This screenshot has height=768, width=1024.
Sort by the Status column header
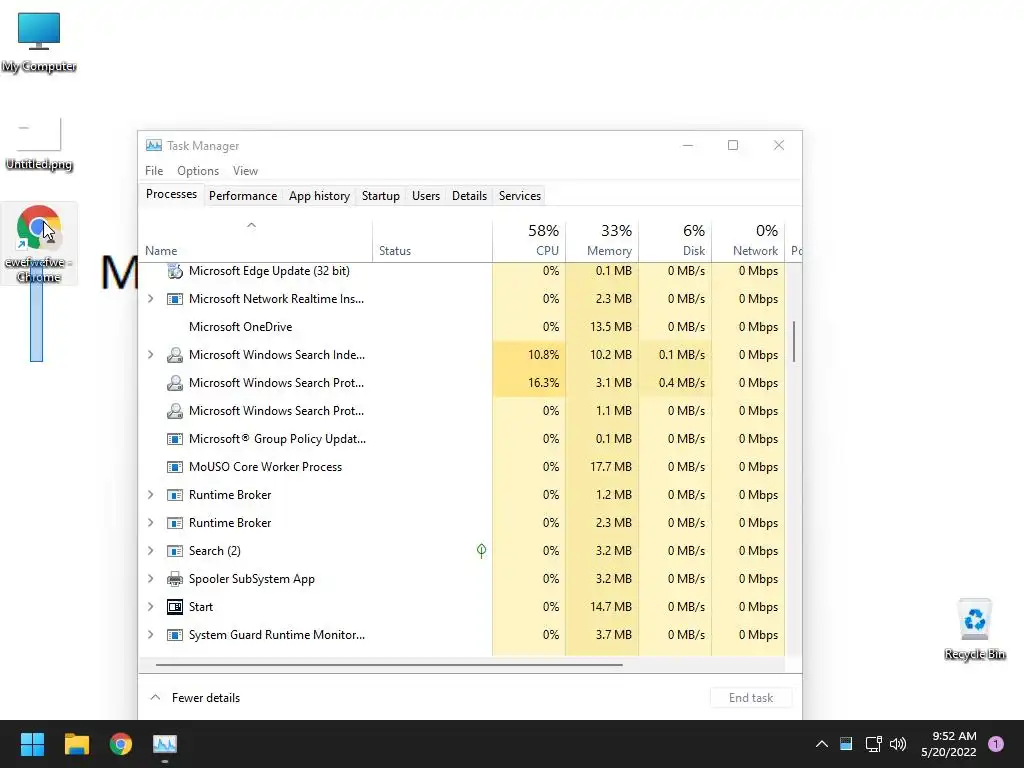432,240
